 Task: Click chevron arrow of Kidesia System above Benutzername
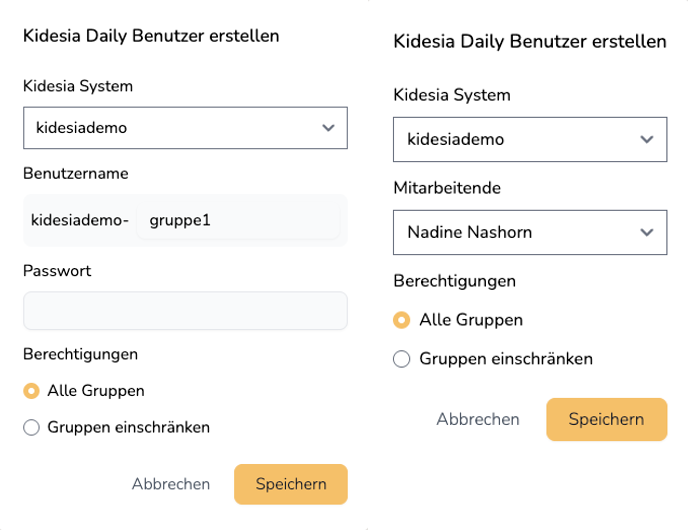(328, 128)
